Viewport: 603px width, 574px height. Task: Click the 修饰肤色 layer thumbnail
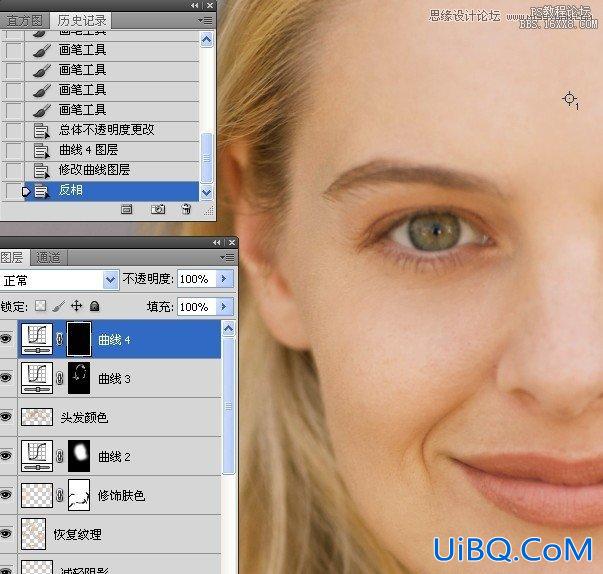tap(37, 495)
